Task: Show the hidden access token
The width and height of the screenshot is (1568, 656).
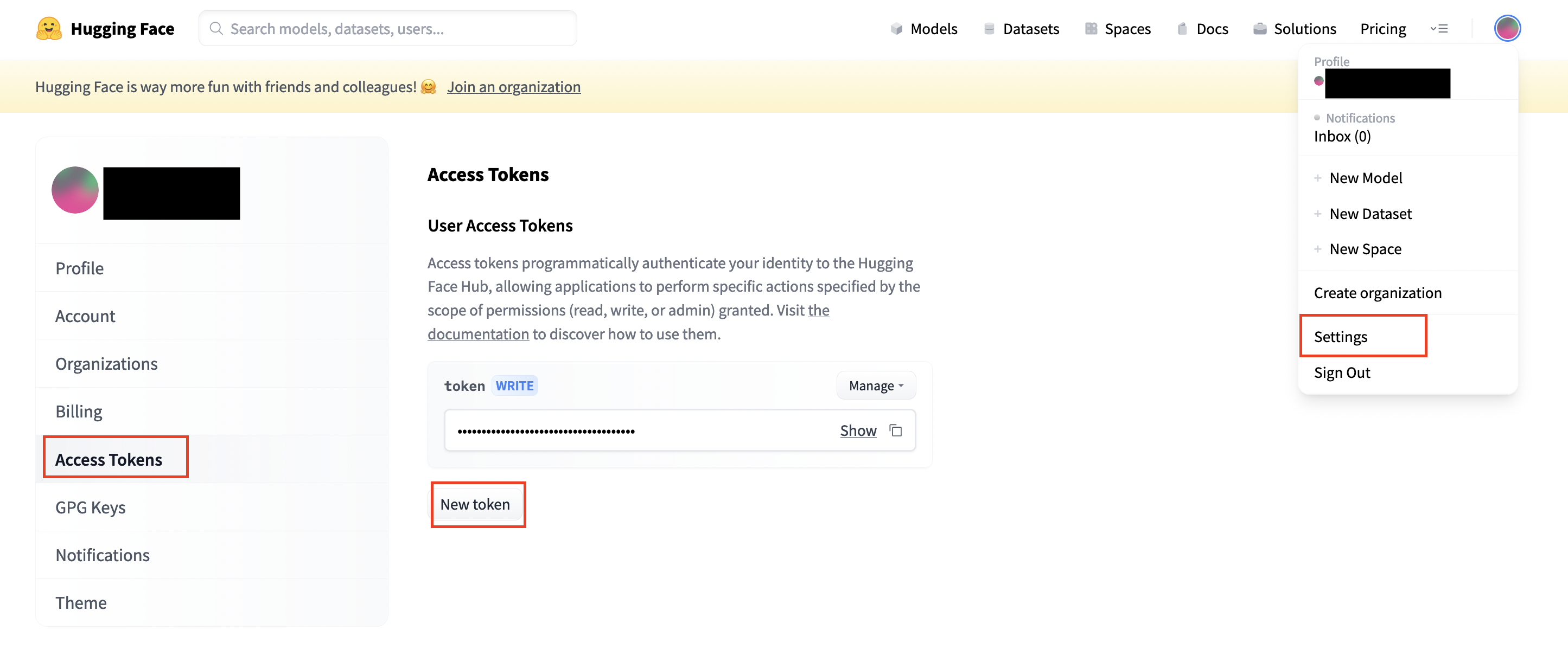Action: click(x=857, y=429)
